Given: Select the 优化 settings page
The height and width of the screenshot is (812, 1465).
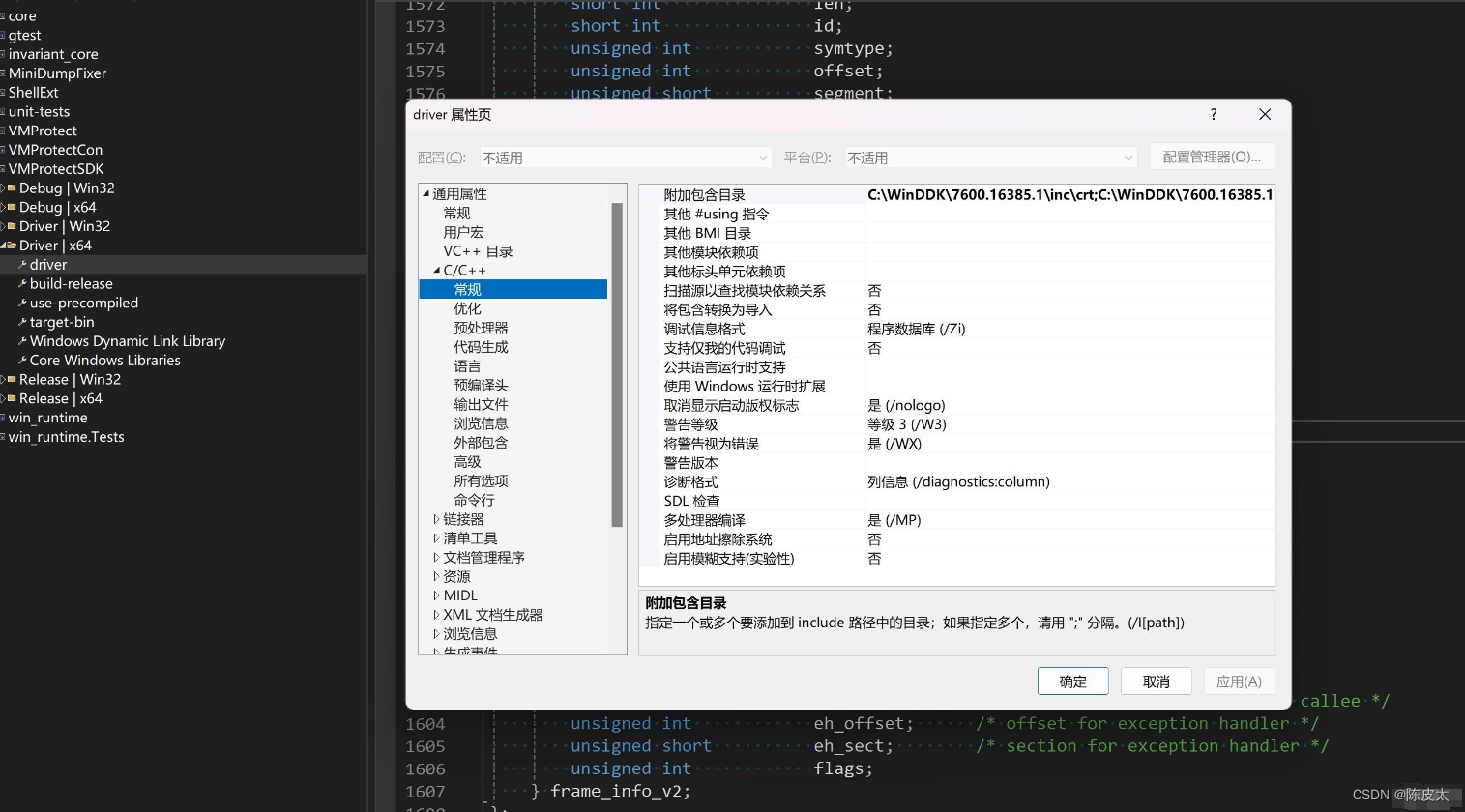Looking at the screenshot, I should [467, 308].
